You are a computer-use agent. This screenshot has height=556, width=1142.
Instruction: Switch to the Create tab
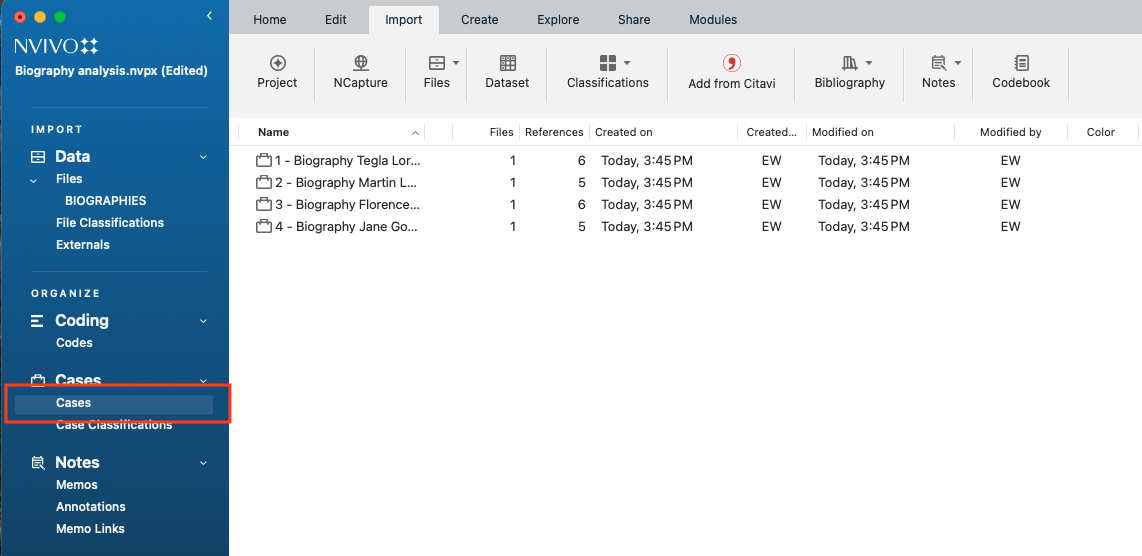tap(480, 20)
